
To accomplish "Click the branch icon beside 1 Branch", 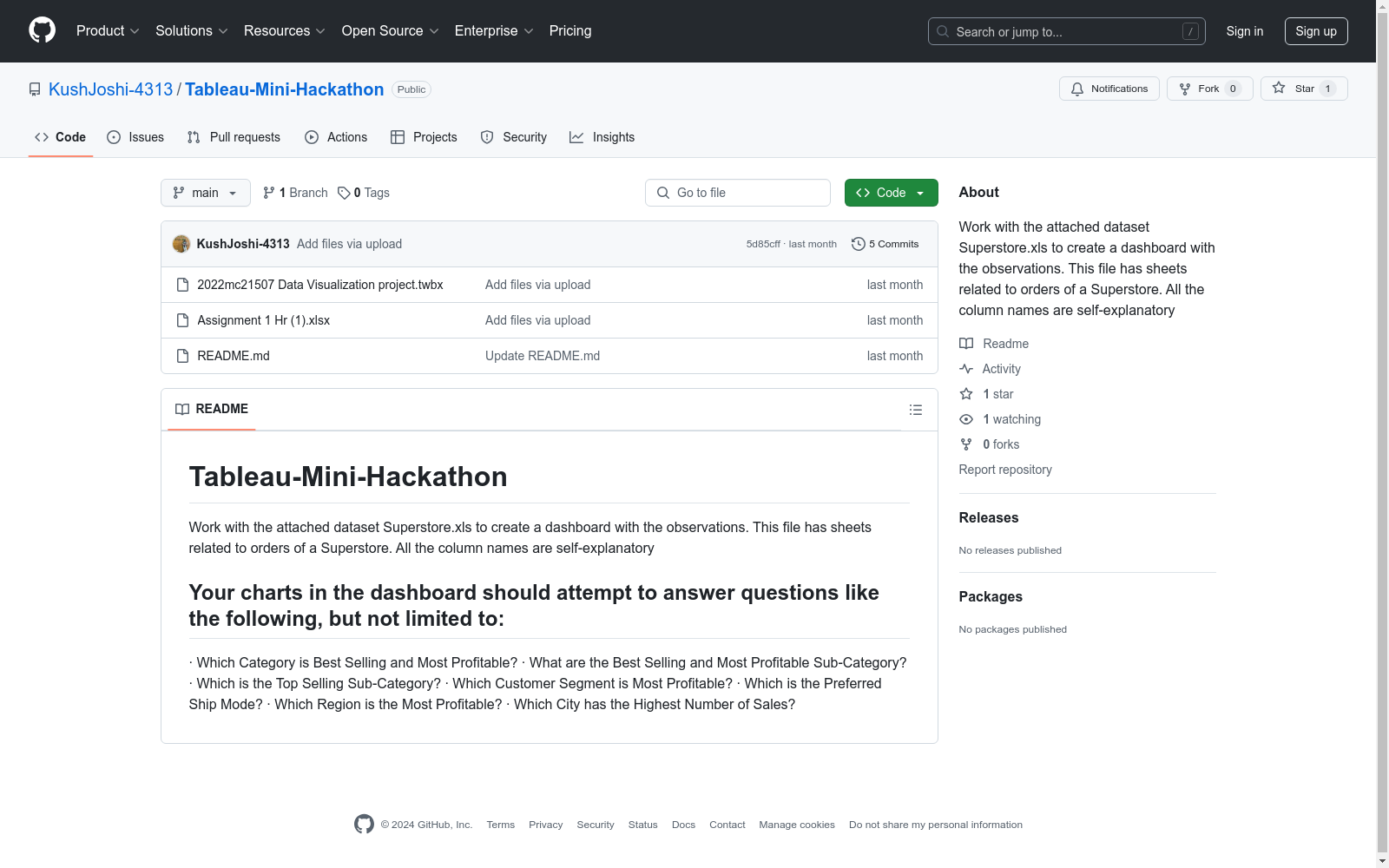I will [x=269, y=193].
